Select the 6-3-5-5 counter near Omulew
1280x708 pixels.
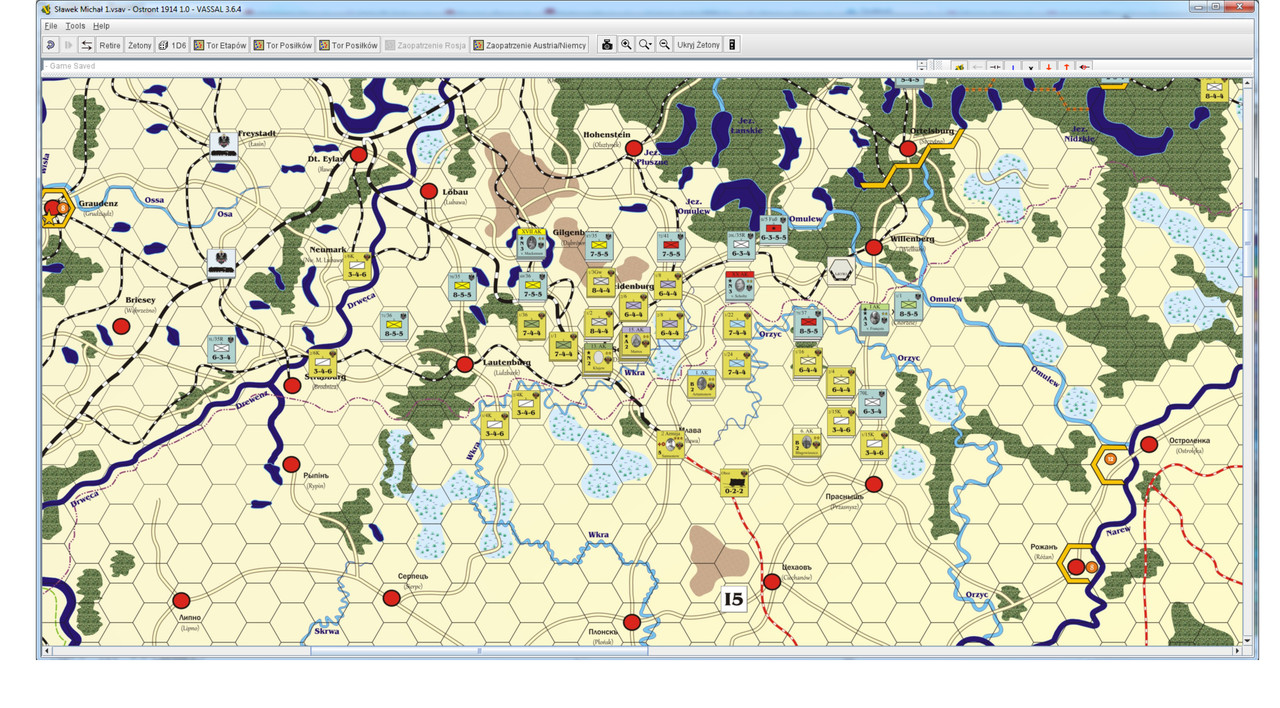(x=773, y=229)
